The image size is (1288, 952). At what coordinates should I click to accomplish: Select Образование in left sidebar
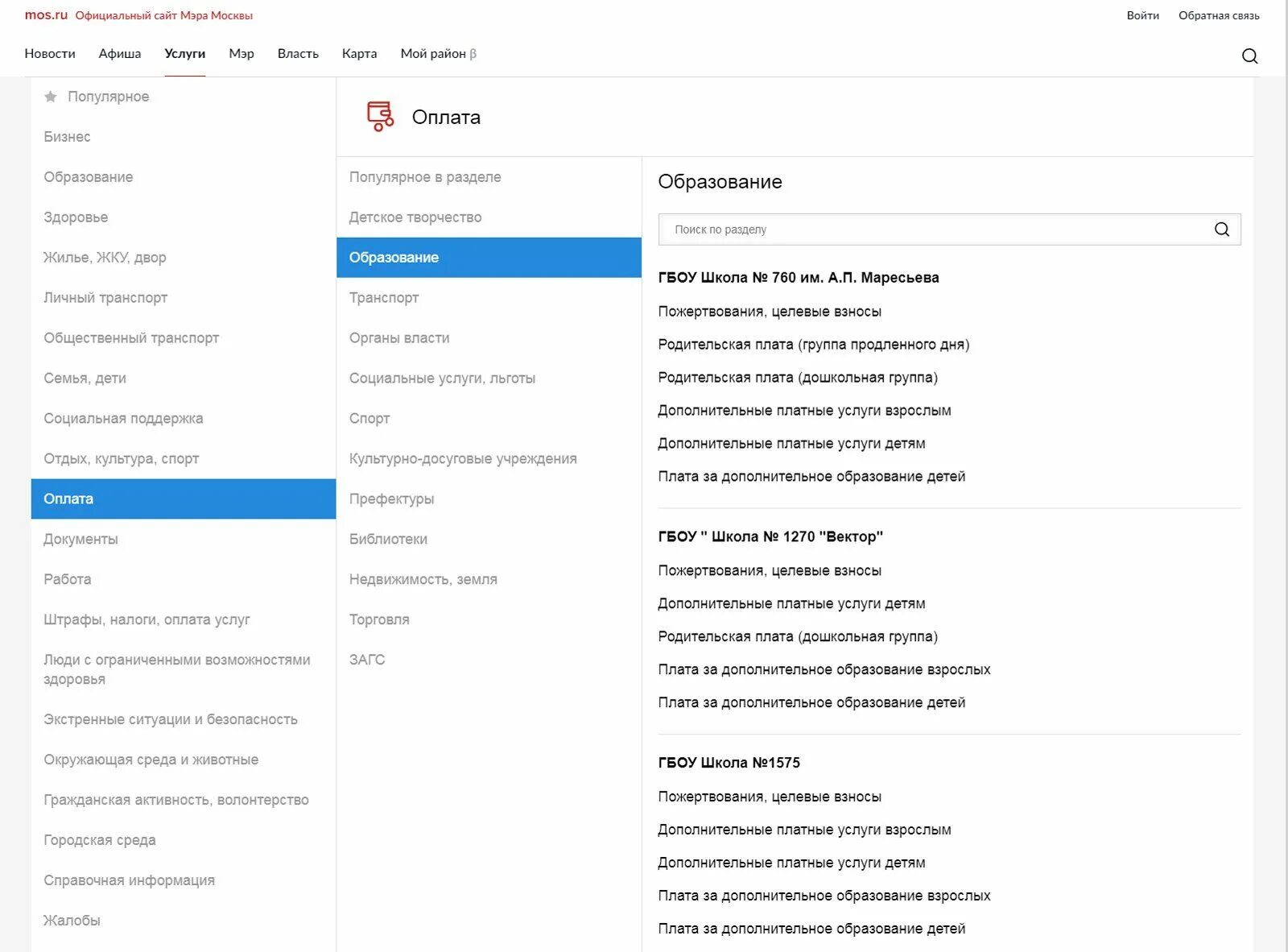coord(184,177)
